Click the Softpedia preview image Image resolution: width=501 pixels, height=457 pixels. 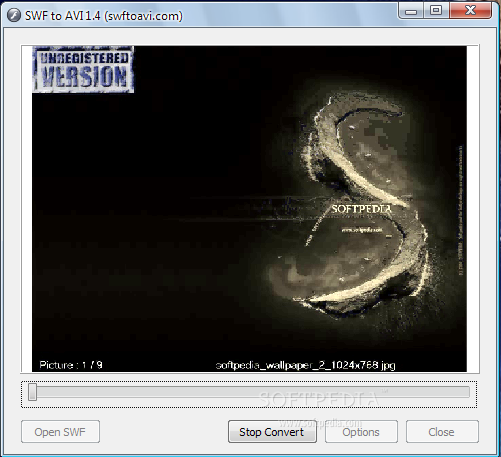pyautogui.click(x=249, y=209)
